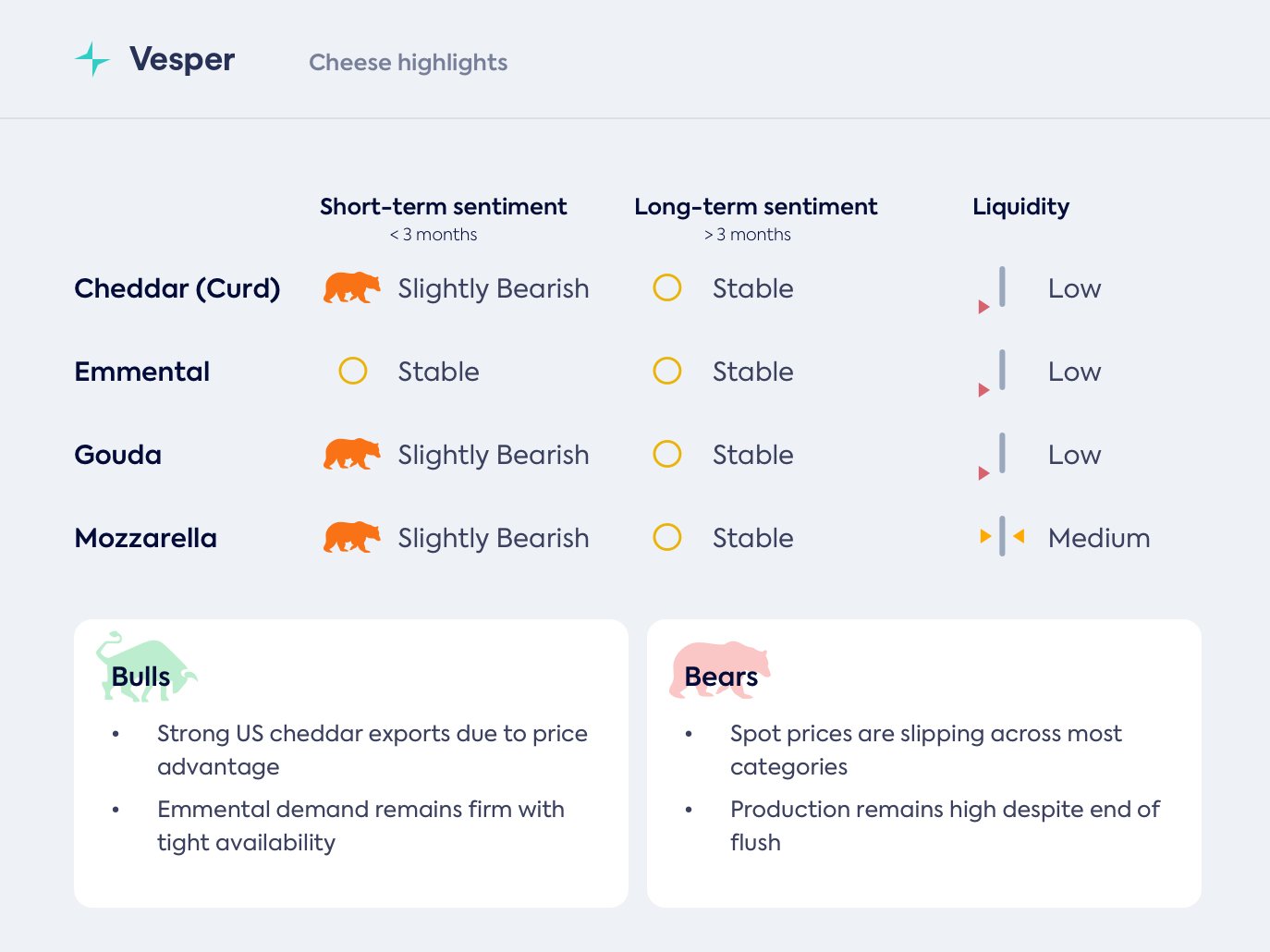Click the Cheese highlights header tab

pos(408,63)
